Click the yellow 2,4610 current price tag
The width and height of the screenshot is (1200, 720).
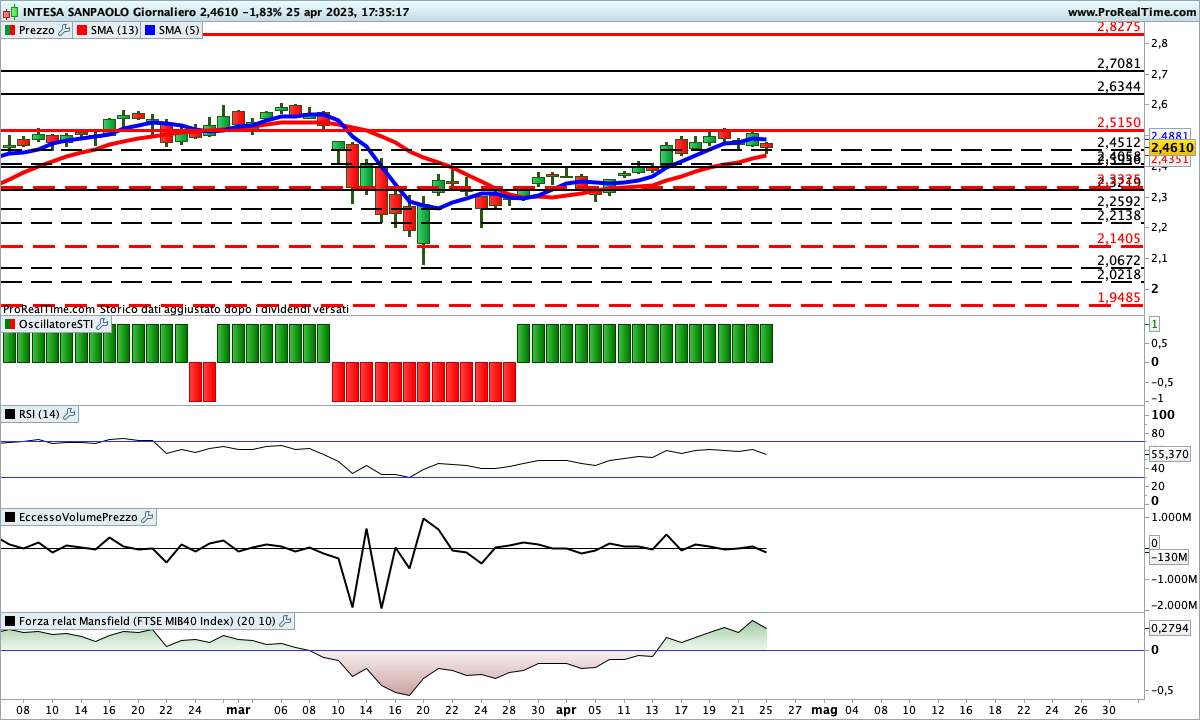point(1170,147)
